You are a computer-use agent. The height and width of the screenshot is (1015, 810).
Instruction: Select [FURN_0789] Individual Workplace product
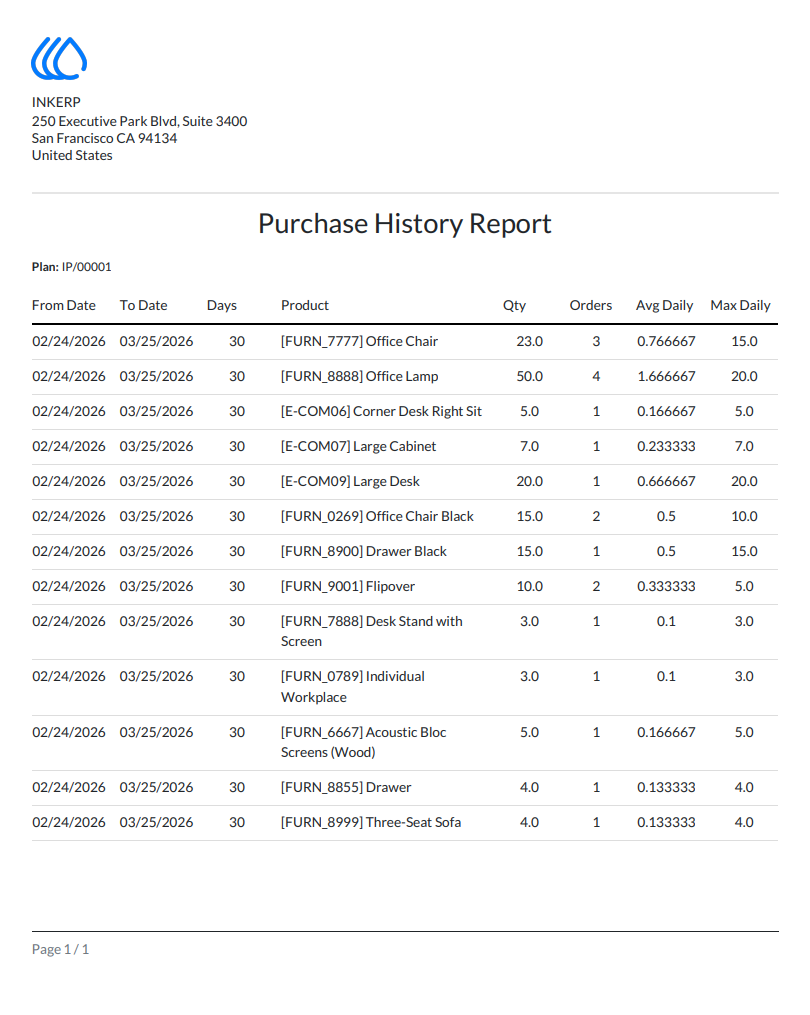point(353,687)
